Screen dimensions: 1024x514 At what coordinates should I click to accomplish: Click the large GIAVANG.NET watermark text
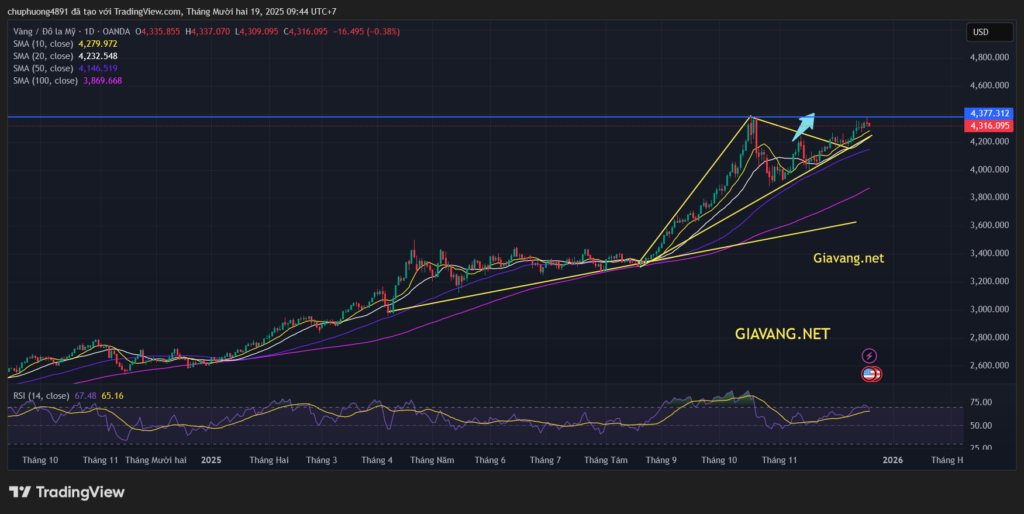click(x=782, y=335)
